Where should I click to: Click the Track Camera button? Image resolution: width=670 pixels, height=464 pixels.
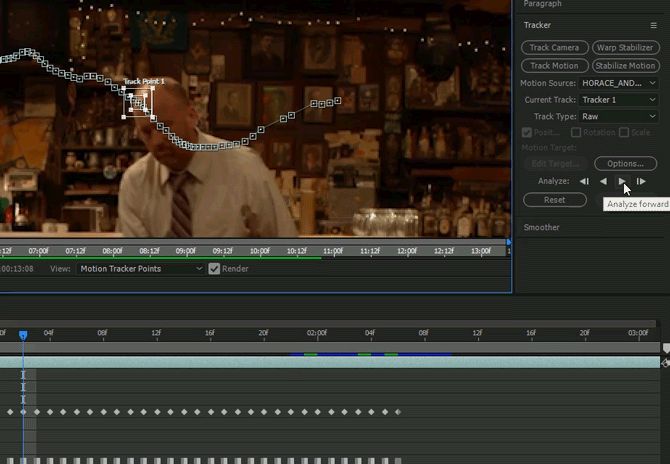[x=554, y=47]
